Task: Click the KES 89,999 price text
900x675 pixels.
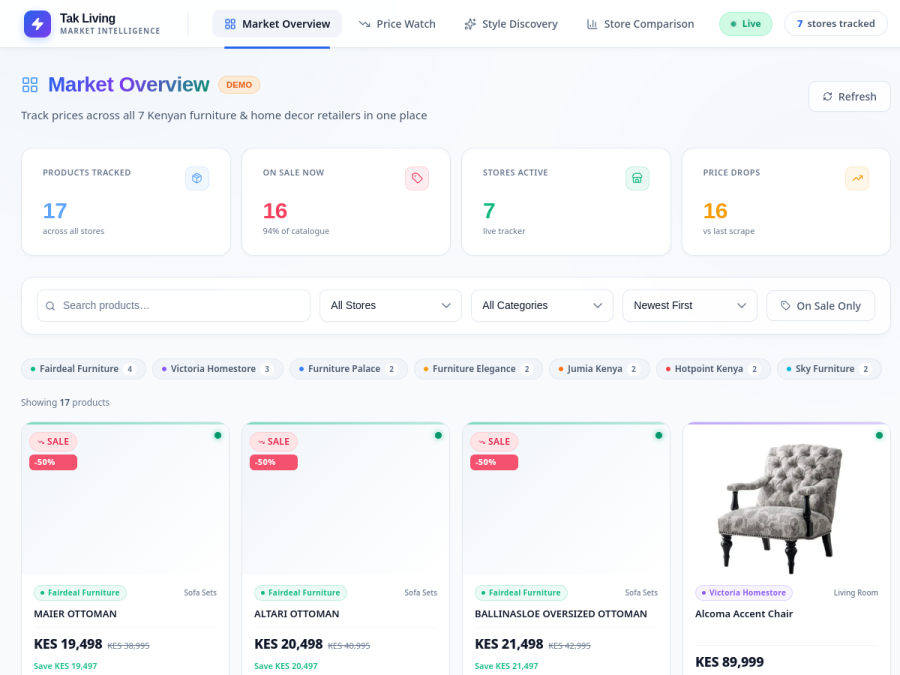Action: point(730,662)
